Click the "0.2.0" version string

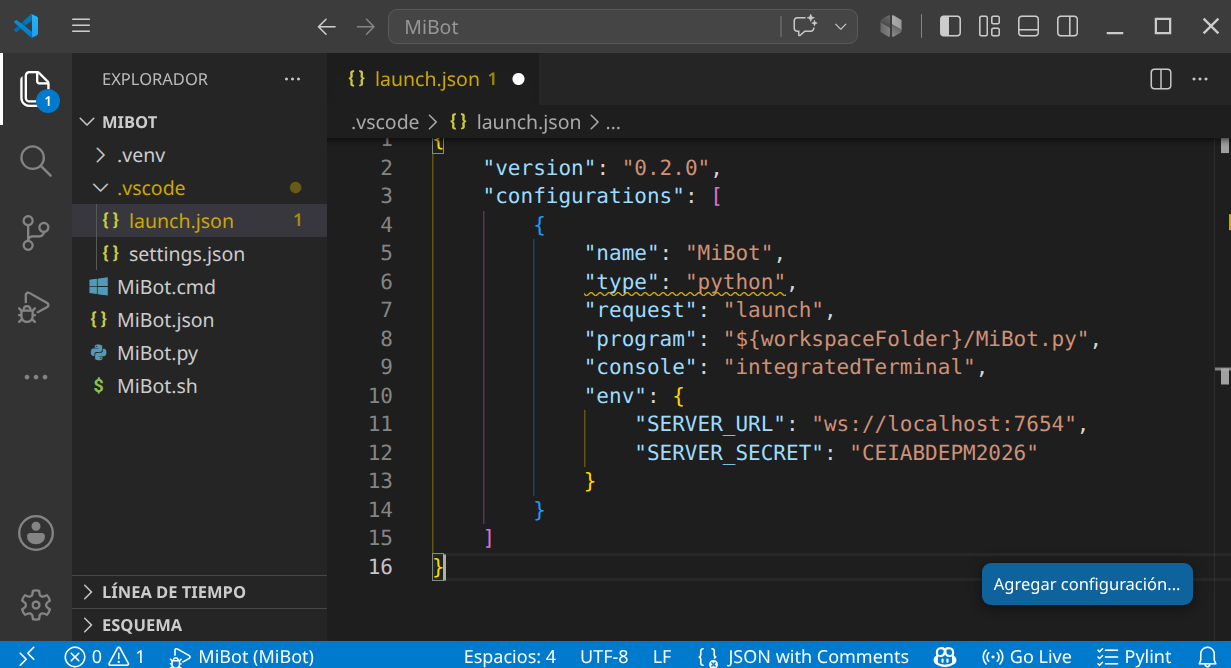point(666,168)
